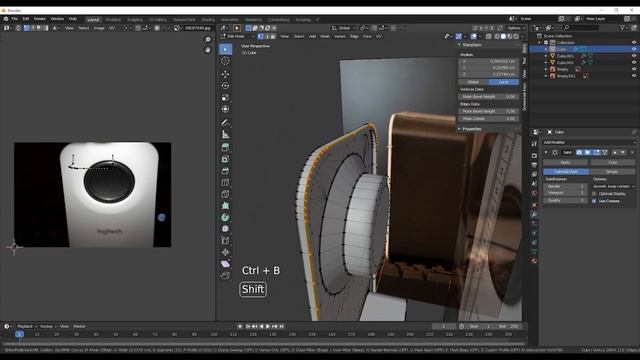640x360 pixels.
Task: Open the viewport Options dropdown
Action: tap(516, 28)
